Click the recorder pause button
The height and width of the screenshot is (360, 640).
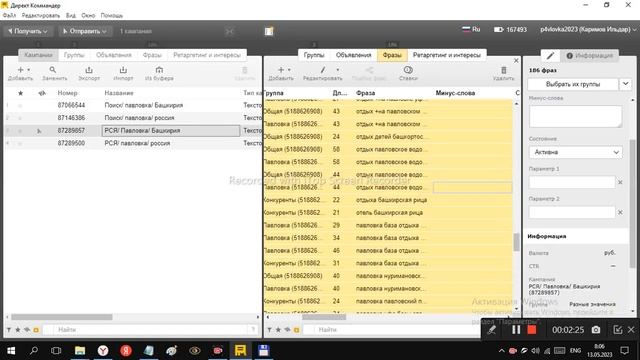[x=516, y=329]
